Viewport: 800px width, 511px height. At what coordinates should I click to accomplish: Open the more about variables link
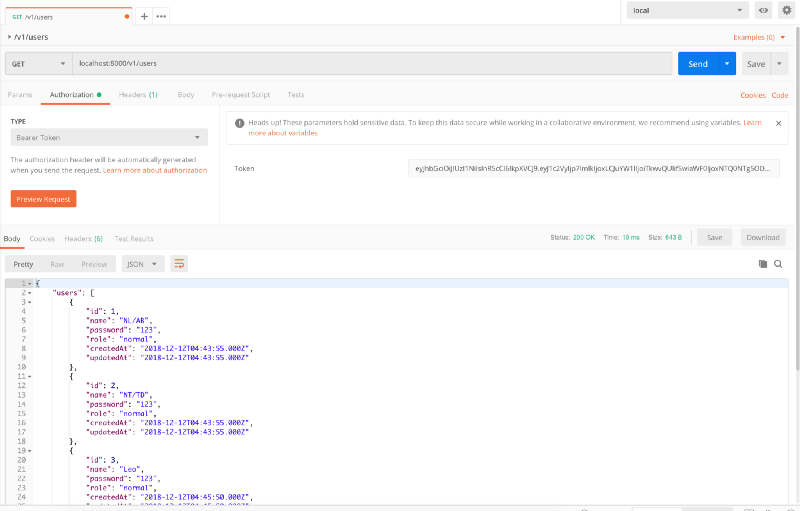283,133
